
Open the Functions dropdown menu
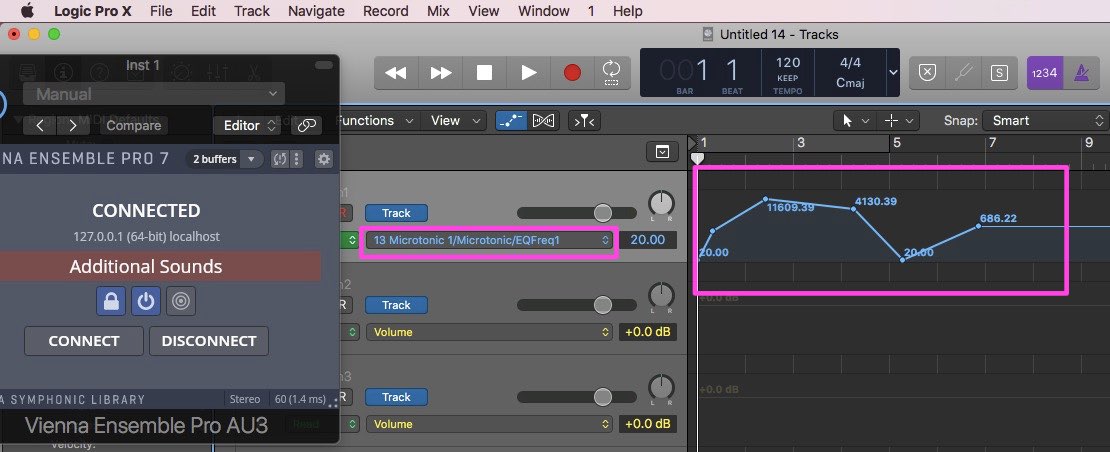click(x=375, y=121)
